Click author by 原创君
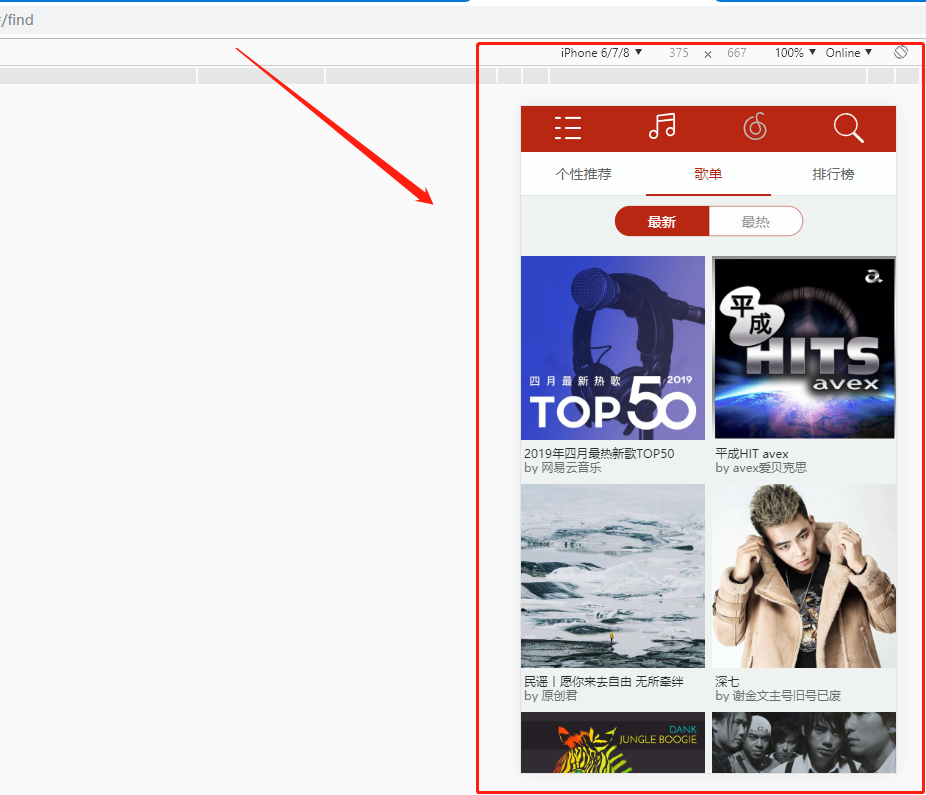926x795 pixels. tap(550, 696)
